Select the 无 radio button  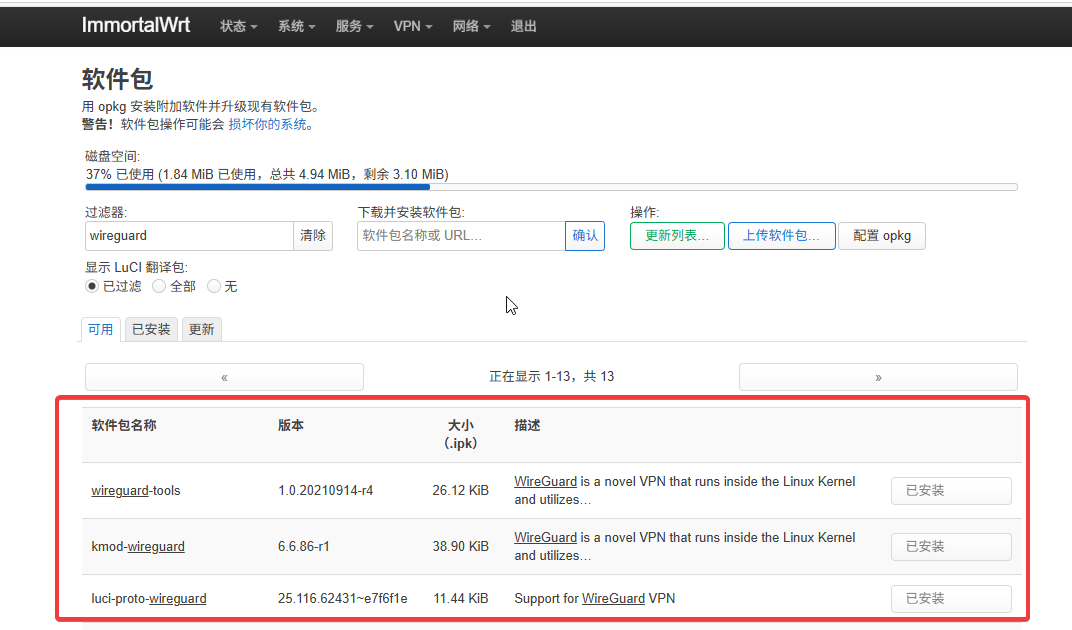coord(214,286)
